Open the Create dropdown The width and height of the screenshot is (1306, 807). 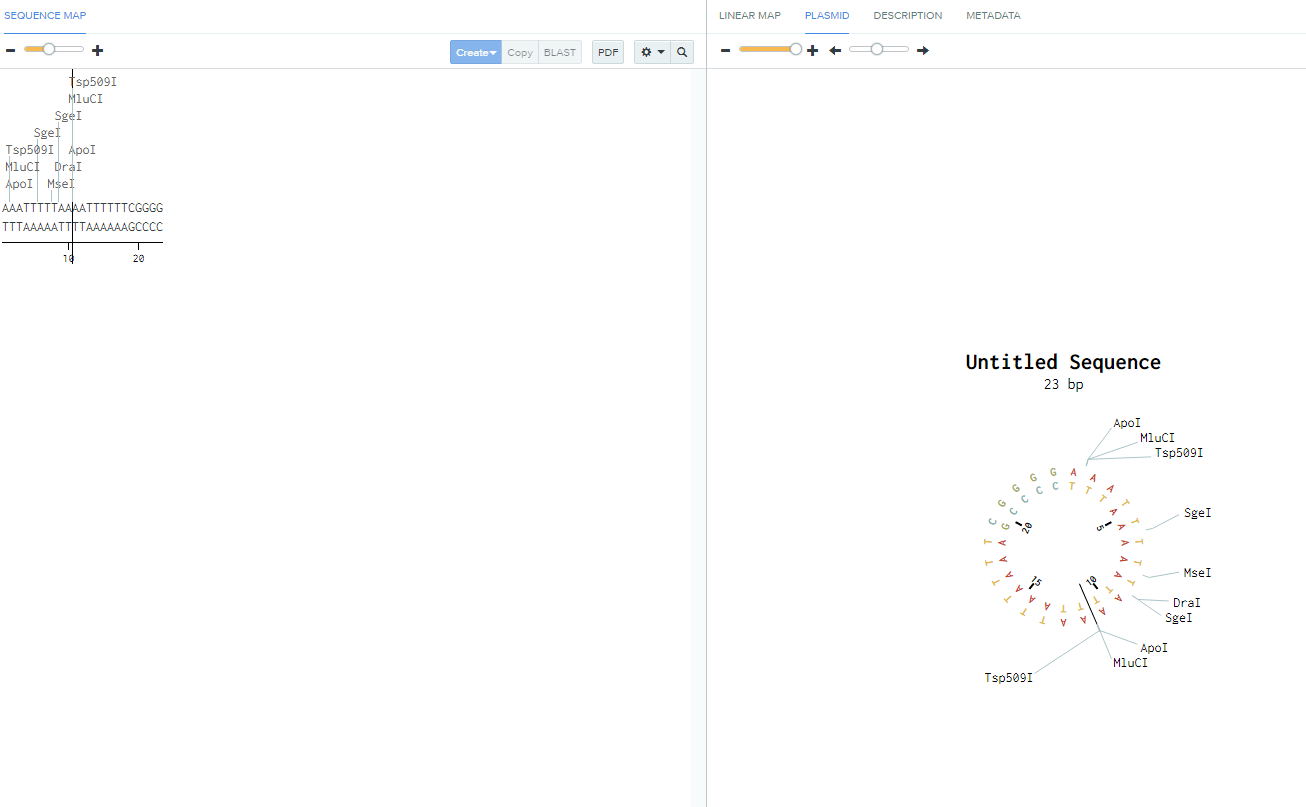click(476, 52)
